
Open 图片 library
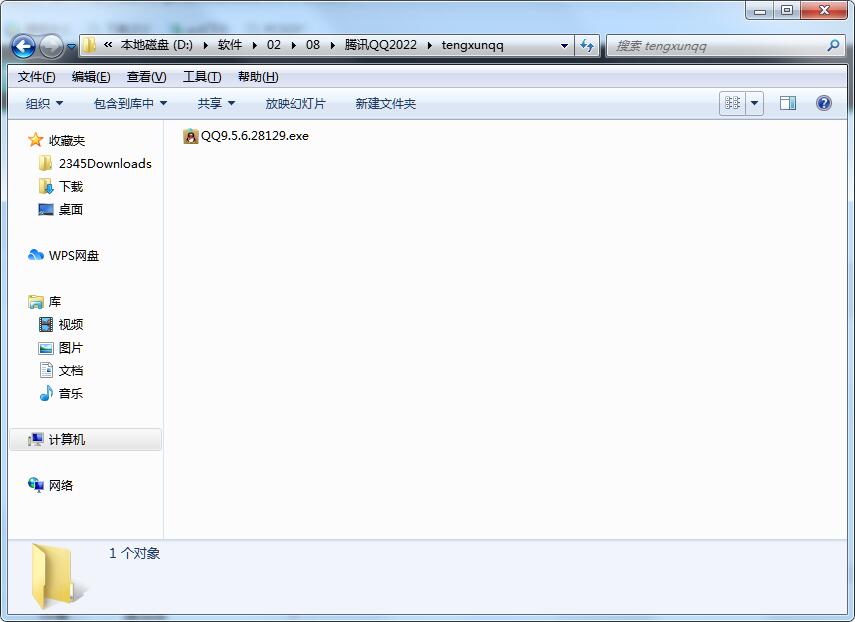[71, 348]
